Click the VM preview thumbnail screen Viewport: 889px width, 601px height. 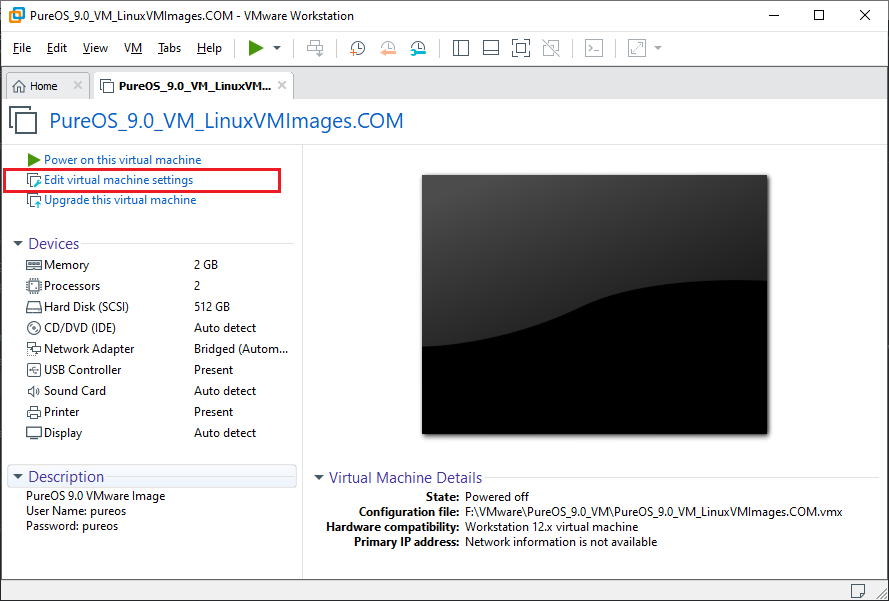coord(594,304)
